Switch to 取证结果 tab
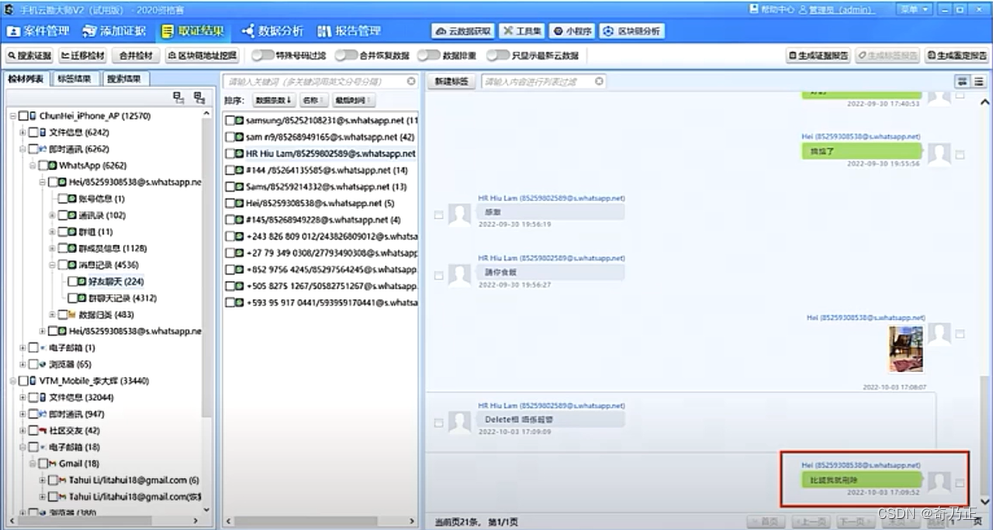Image resolution: width=993 pixels, height=530 pixels. (192, 31)
